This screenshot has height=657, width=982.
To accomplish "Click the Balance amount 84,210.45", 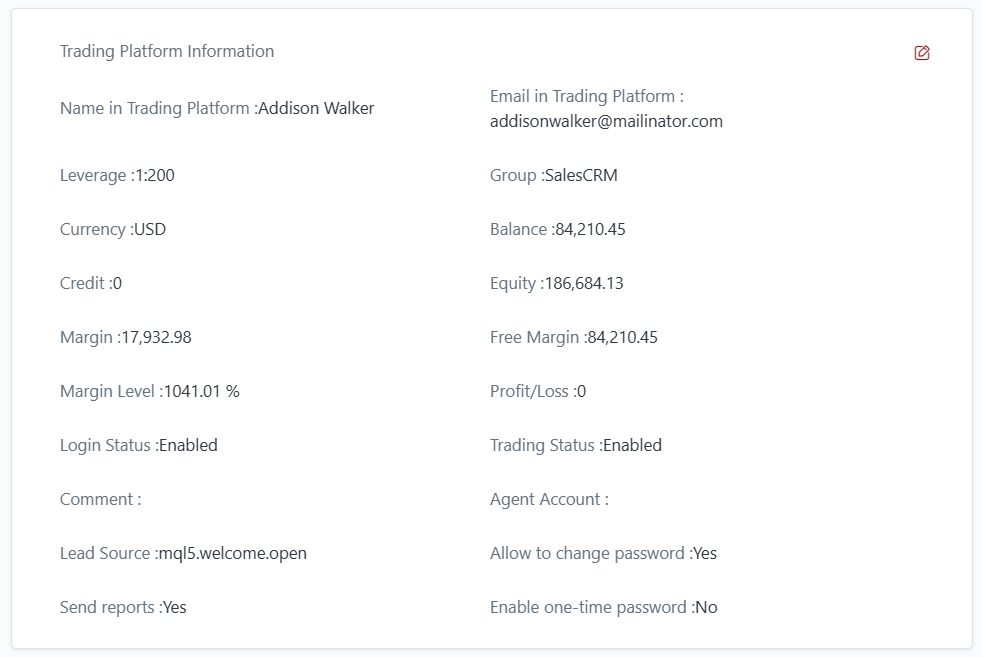I will [590, 229].
